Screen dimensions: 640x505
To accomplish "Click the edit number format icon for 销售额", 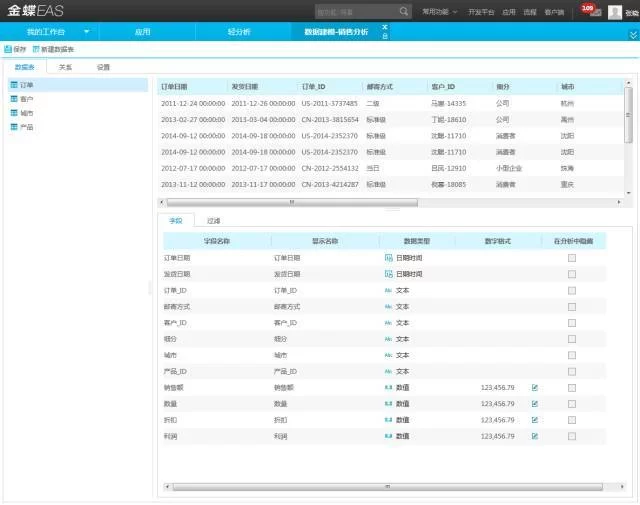I will (535, 387).
